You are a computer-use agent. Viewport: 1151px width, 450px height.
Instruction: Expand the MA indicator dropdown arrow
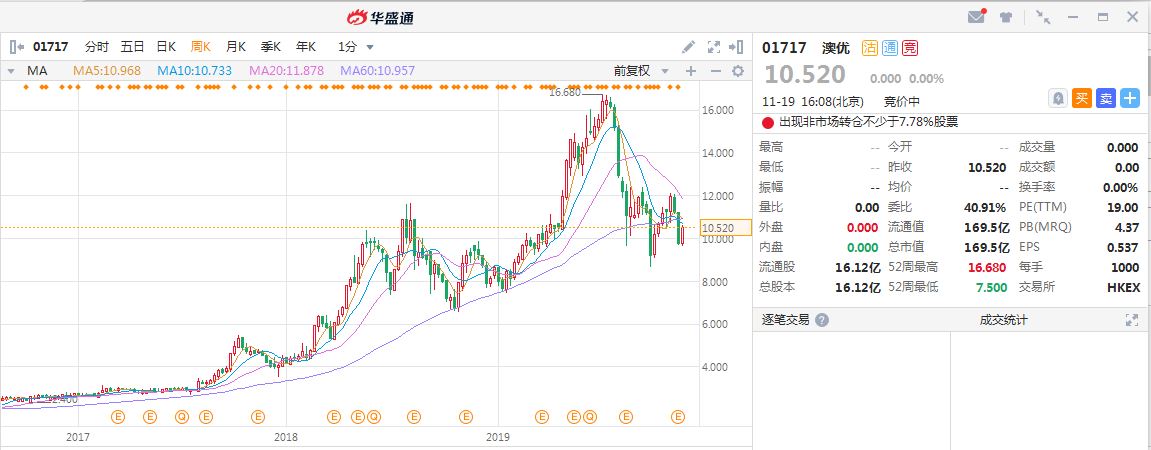[x=11, y=71]
